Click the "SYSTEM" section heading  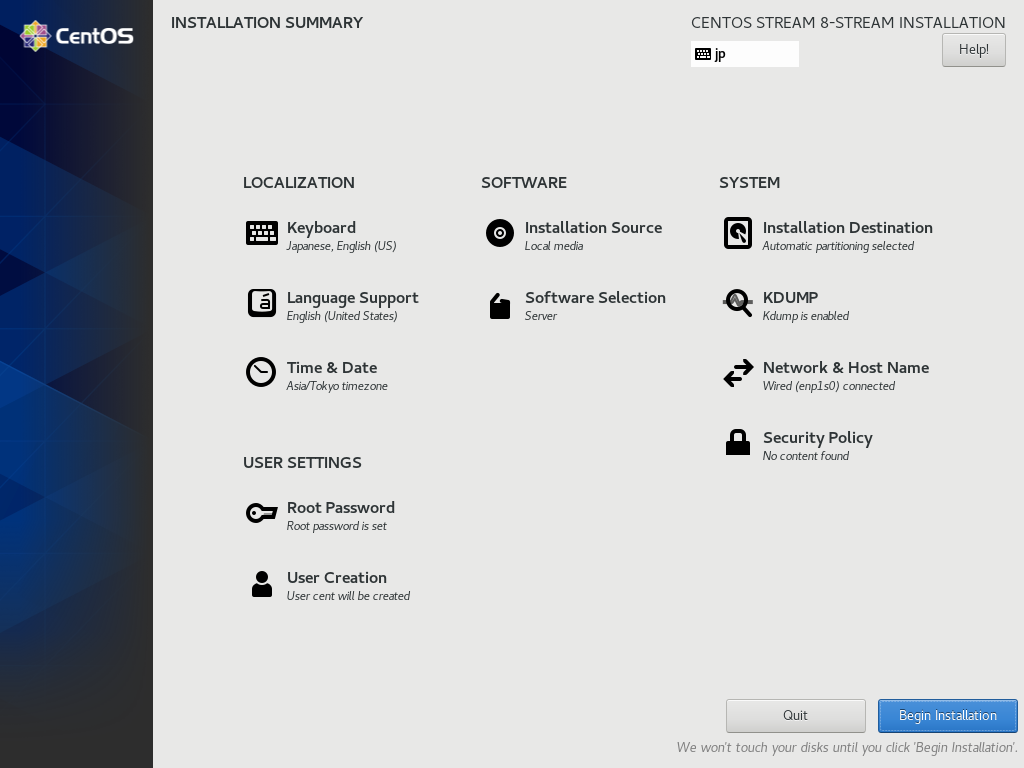pyautogui.click(x=749, y=183)
